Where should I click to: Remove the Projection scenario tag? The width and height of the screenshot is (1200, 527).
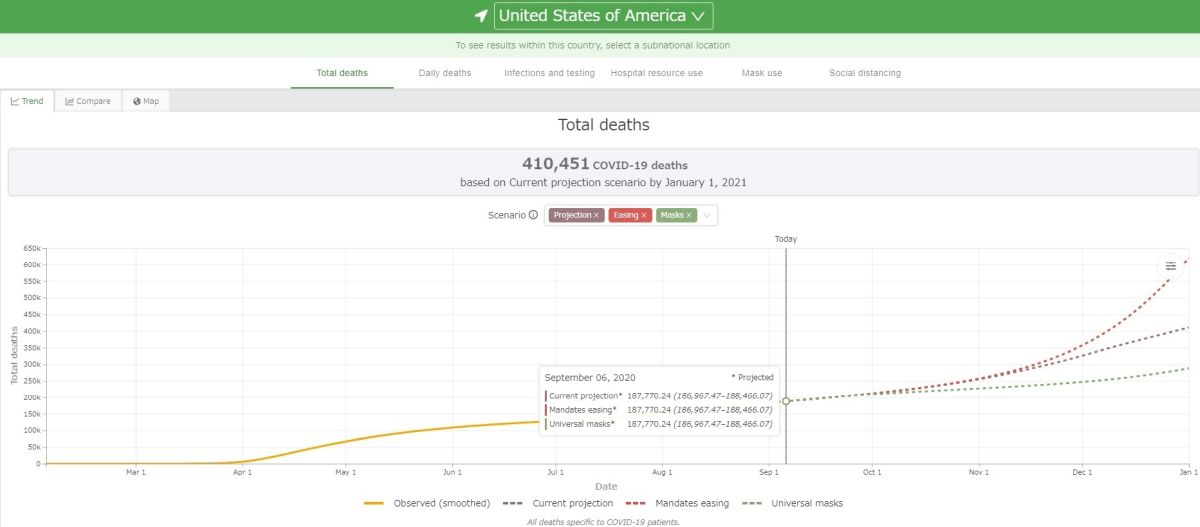pyautogui.click(x=597, y=215)
